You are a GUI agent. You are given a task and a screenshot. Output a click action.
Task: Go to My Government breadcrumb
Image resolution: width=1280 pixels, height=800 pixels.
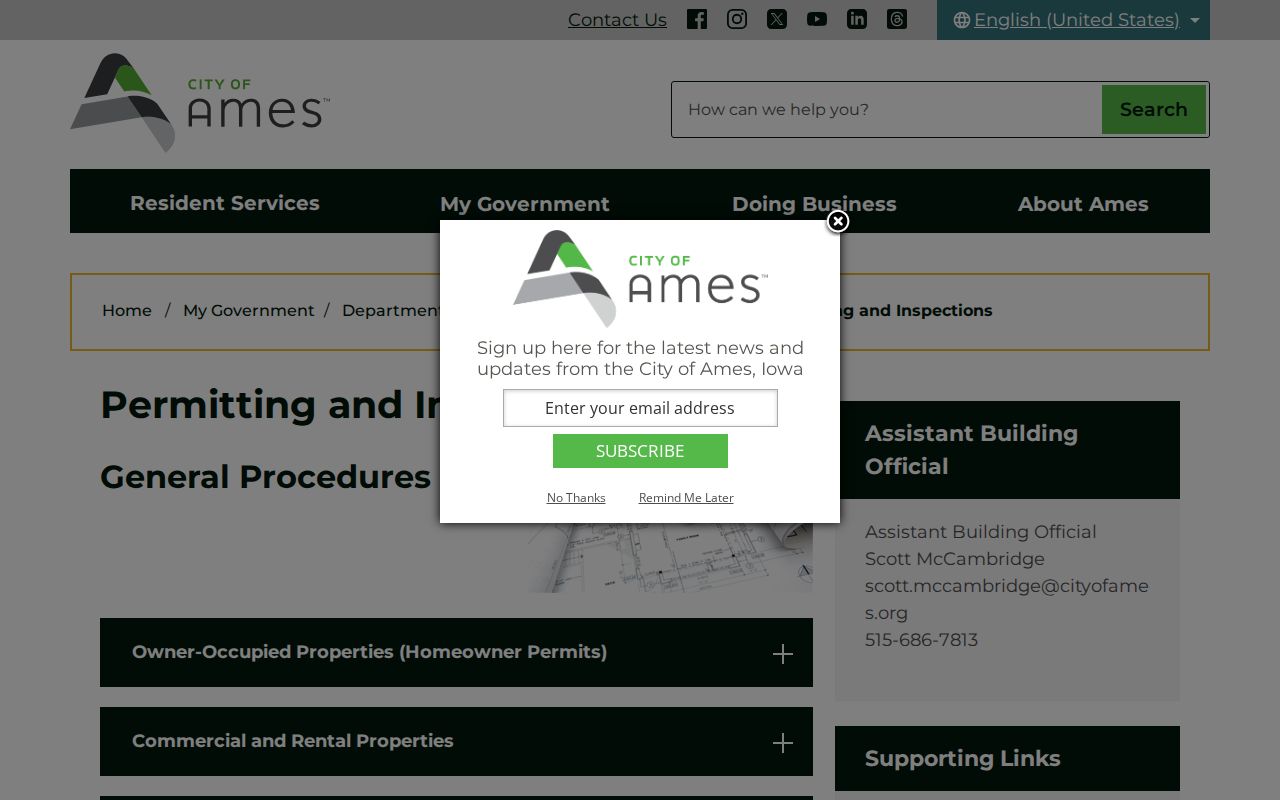[249, 310]
